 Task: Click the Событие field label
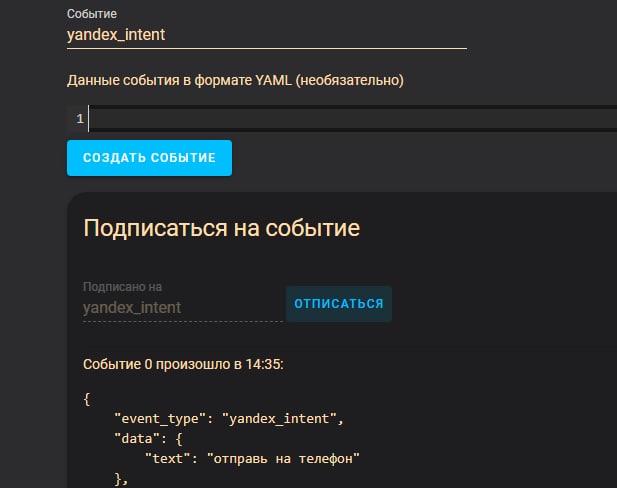click(90, 14)
